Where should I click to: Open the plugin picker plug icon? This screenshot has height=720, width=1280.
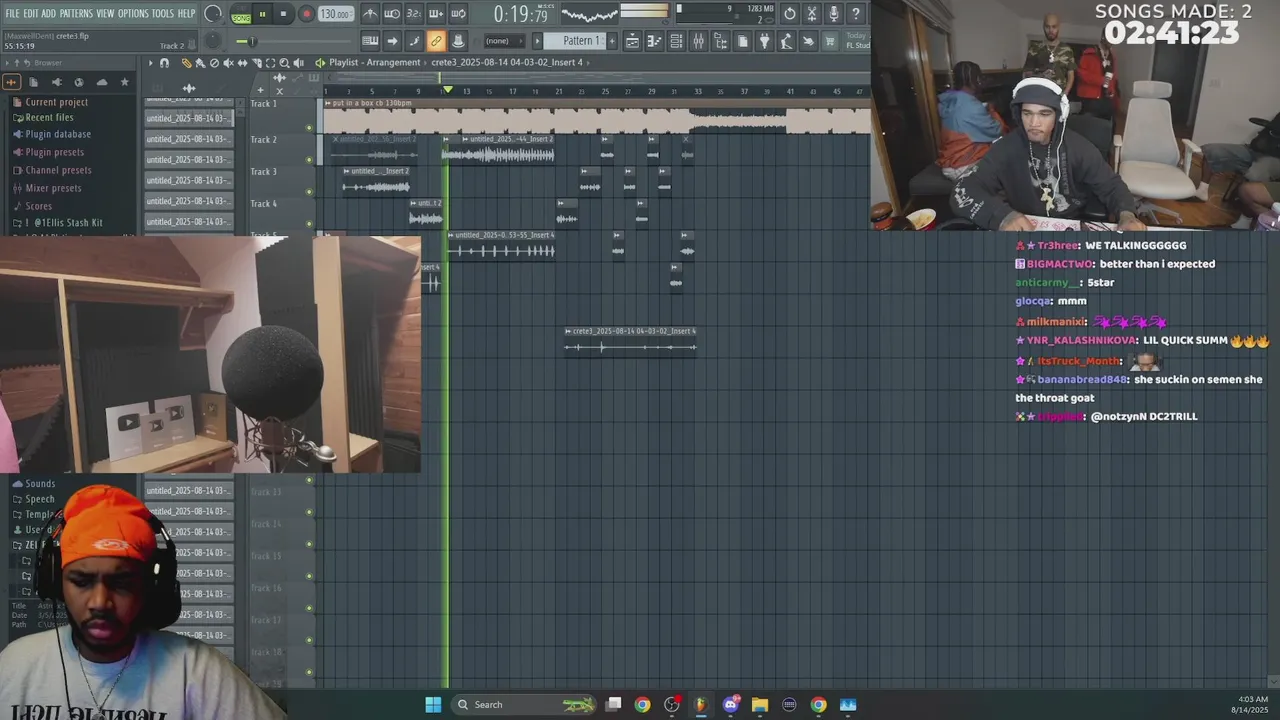click(x=764, y=41)
